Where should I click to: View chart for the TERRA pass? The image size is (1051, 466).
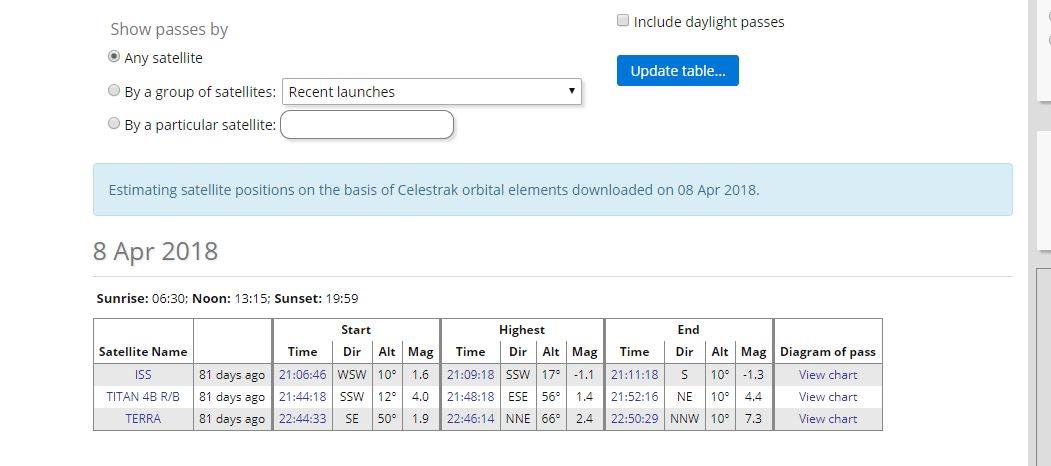(827, 419)
